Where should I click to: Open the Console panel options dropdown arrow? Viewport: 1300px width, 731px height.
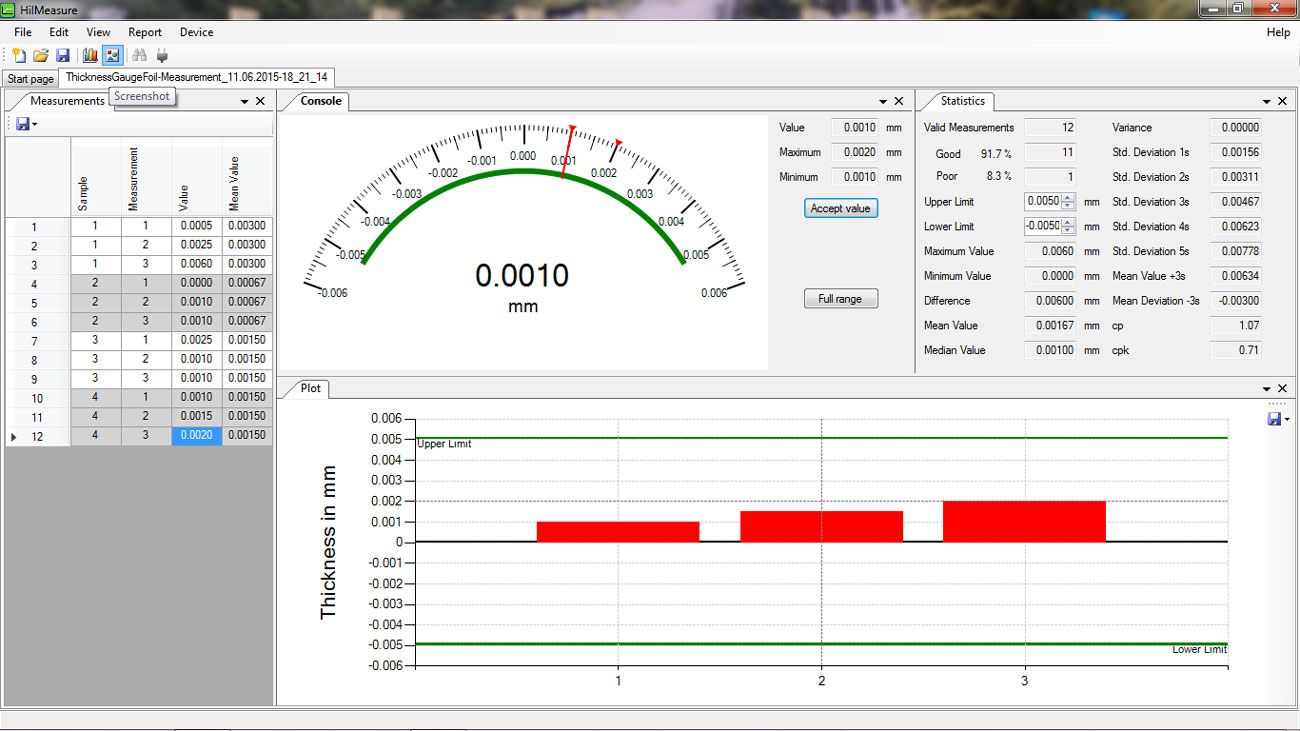click(883, 101)
